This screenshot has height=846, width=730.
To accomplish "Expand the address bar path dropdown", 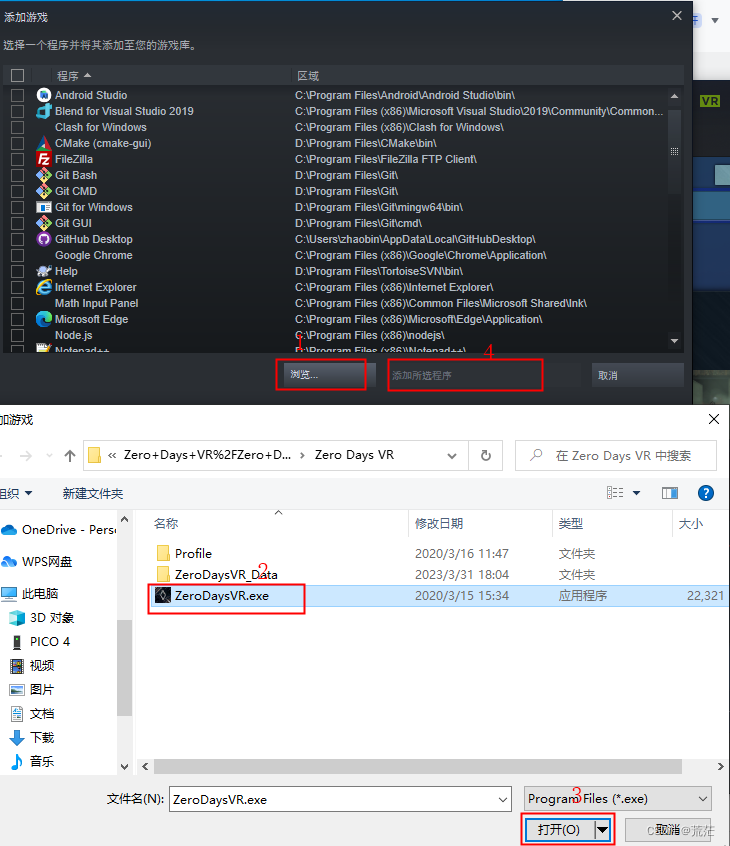I will 452,456.
